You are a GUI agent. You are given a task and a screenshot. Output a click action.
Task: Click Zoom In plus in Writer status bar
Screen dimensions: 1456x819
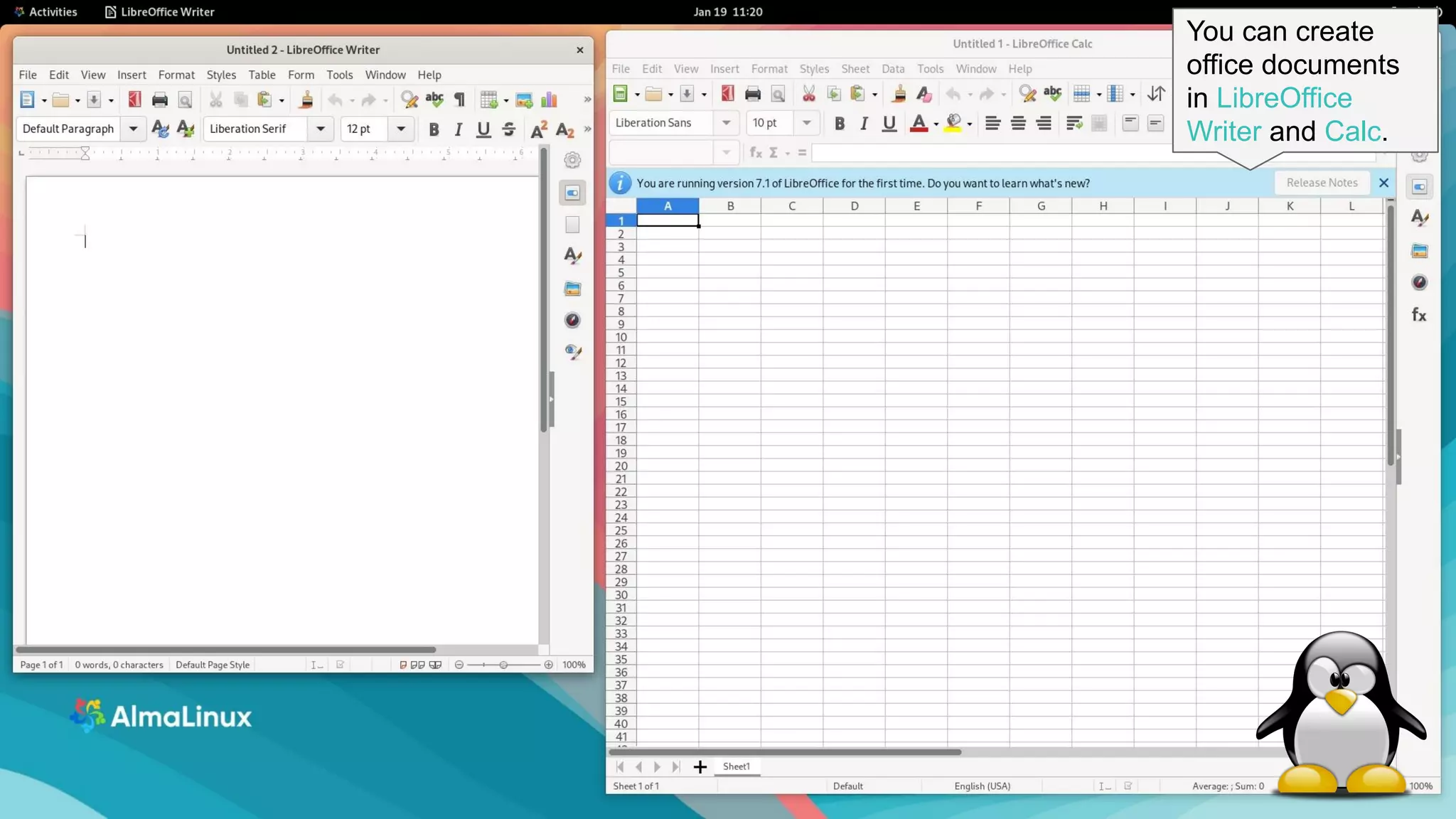click(x=548, y=665)
